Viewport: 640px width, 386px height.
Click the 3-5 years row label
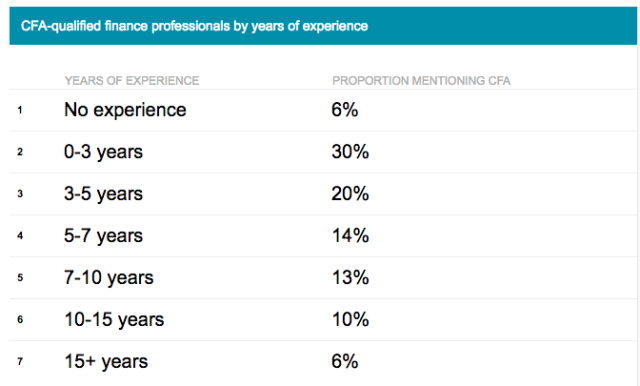[x=103, y=194]
